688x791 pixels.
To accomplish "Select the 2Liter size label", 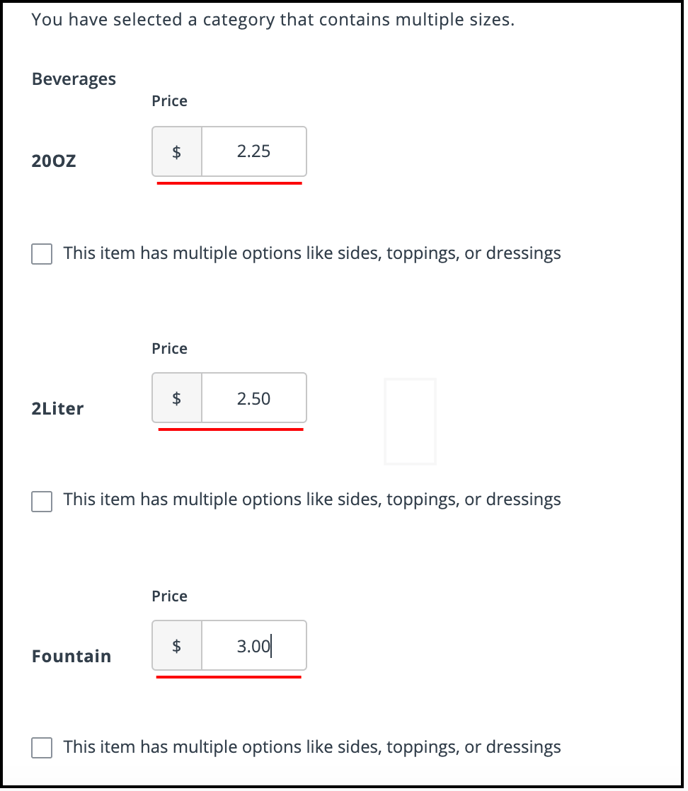I will tap(58, 409).
